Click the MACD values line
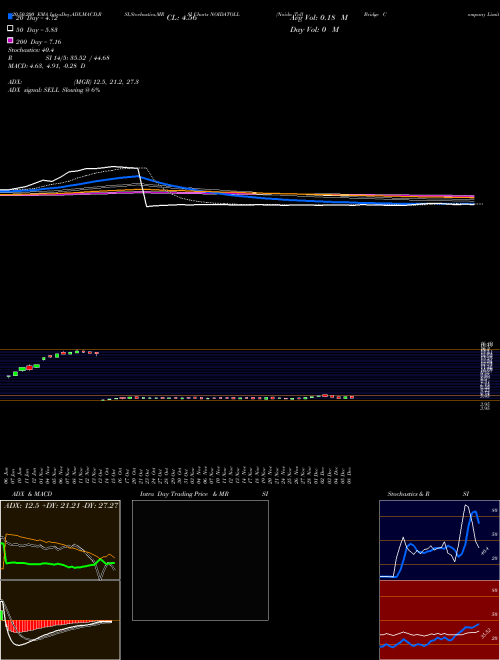This screenshot has height=660, width=500. point(47,66)
